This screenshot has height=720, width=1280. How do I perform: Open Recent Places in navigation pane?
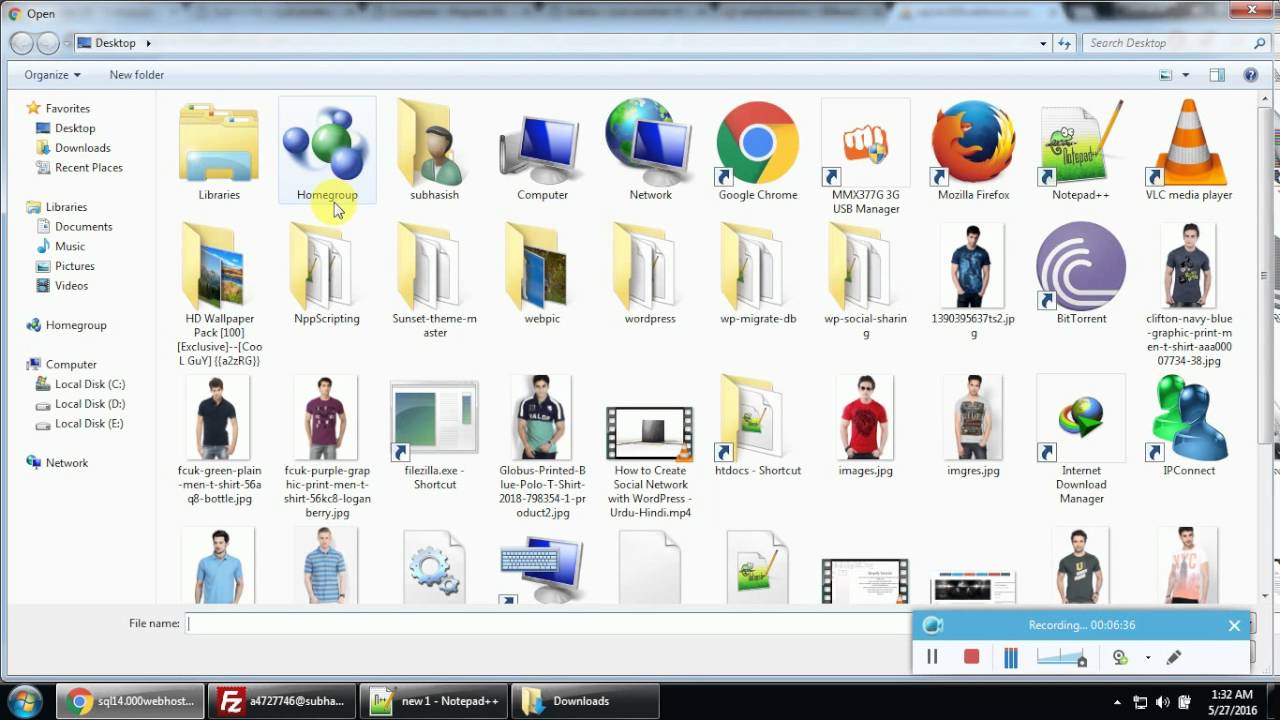coord(88,168)
